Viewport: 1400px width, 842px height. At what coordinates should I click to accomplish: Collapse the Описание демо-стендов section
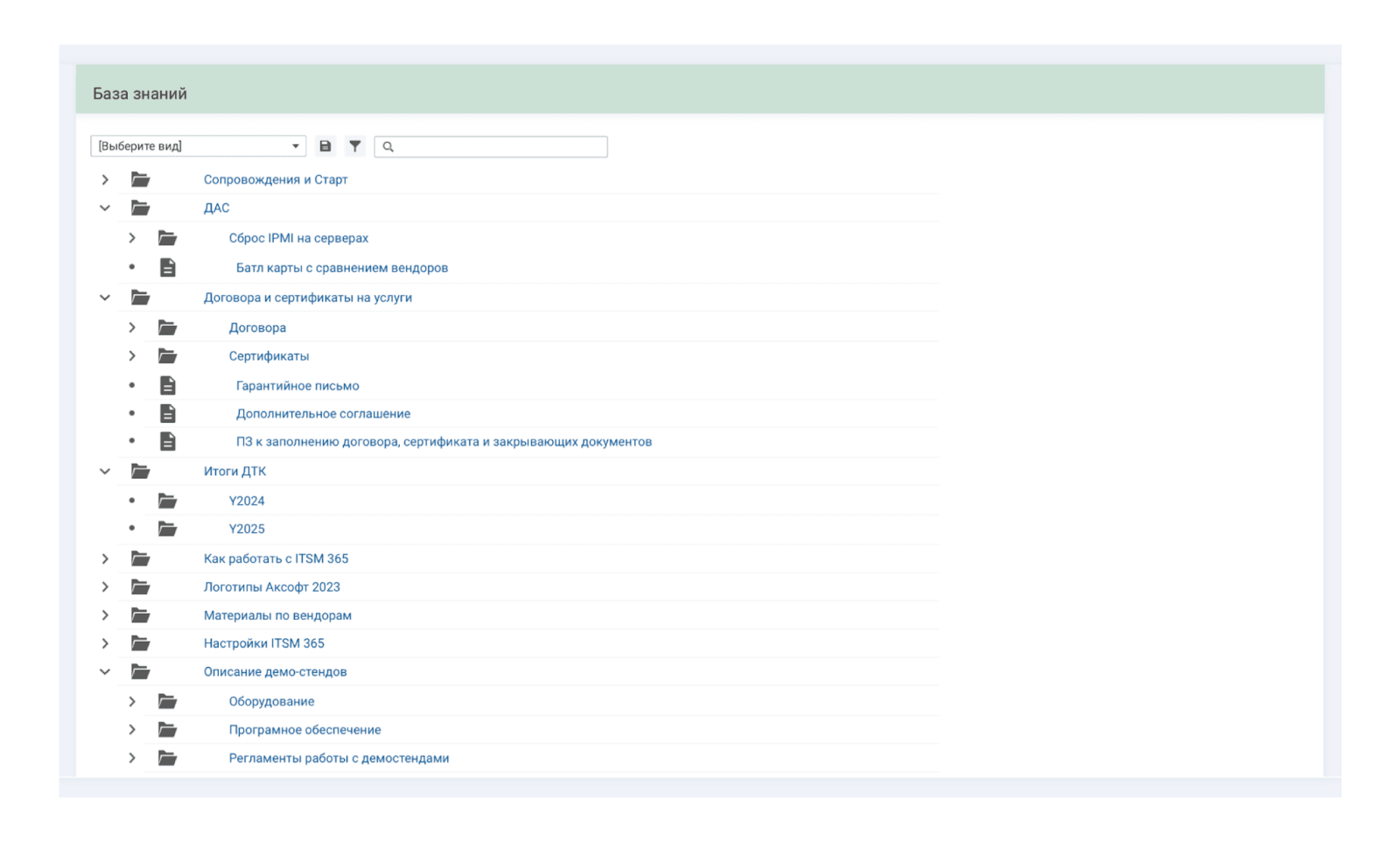pyautogui.click(x=105, y=671)
